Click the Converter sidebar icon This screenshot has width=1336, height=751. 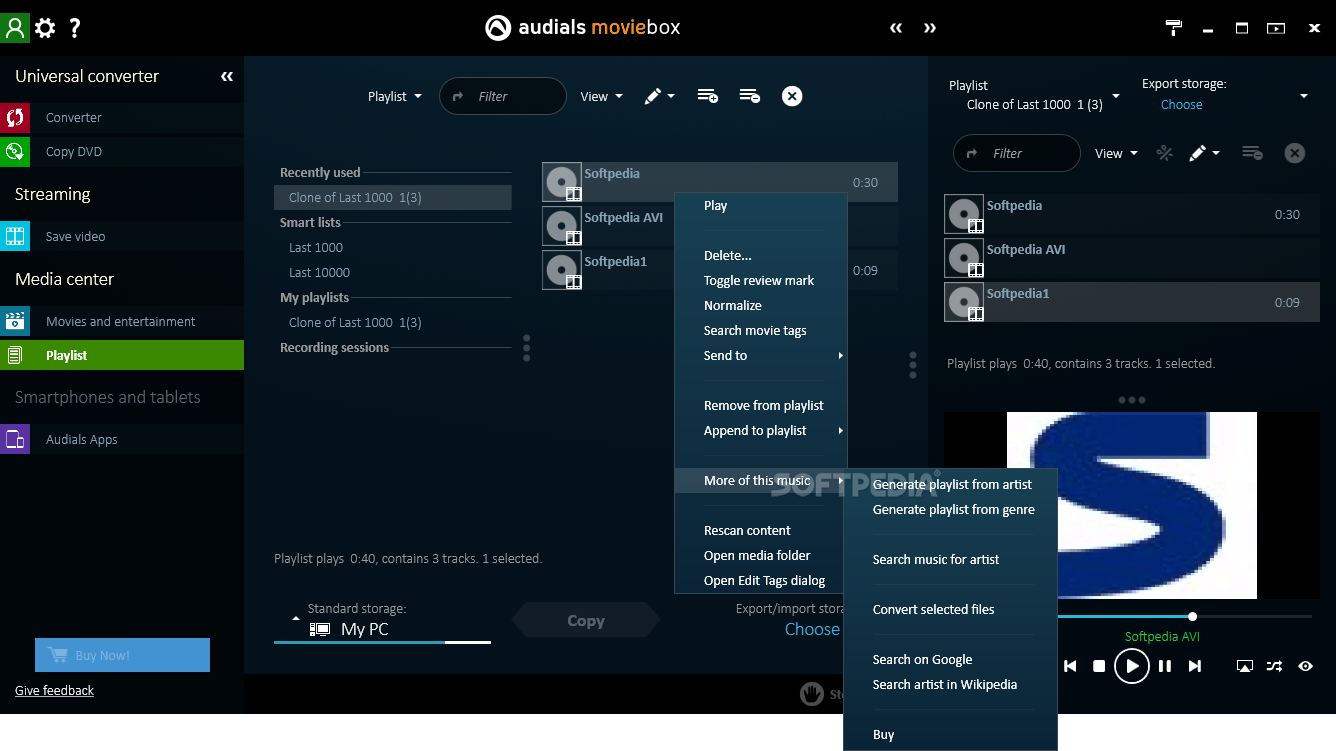(x=15, y=118)
